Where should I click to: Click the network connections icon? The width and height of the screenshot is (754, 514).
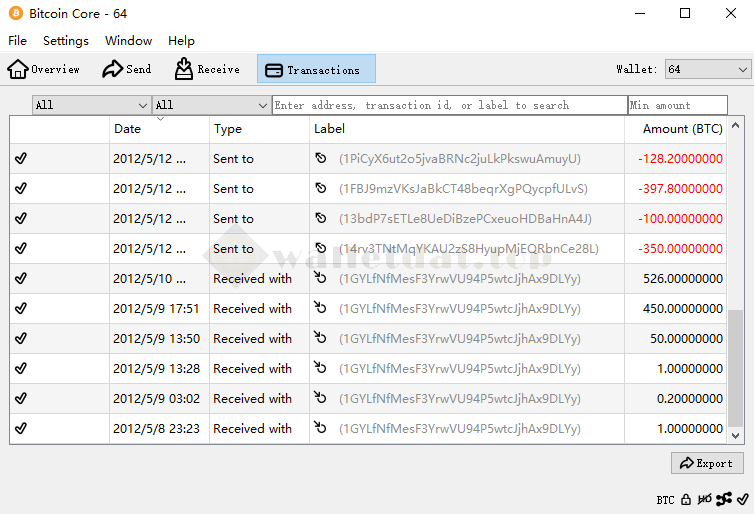(724, 499)
